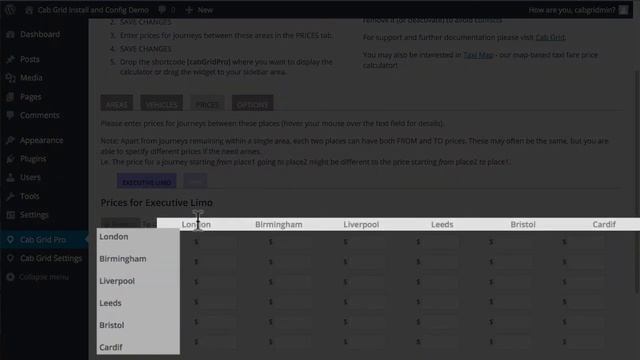The width and height of the screenshot is (640, 360).
Task: Click the 'Prices for Executive Limo' heading
Action: point(156,202)
